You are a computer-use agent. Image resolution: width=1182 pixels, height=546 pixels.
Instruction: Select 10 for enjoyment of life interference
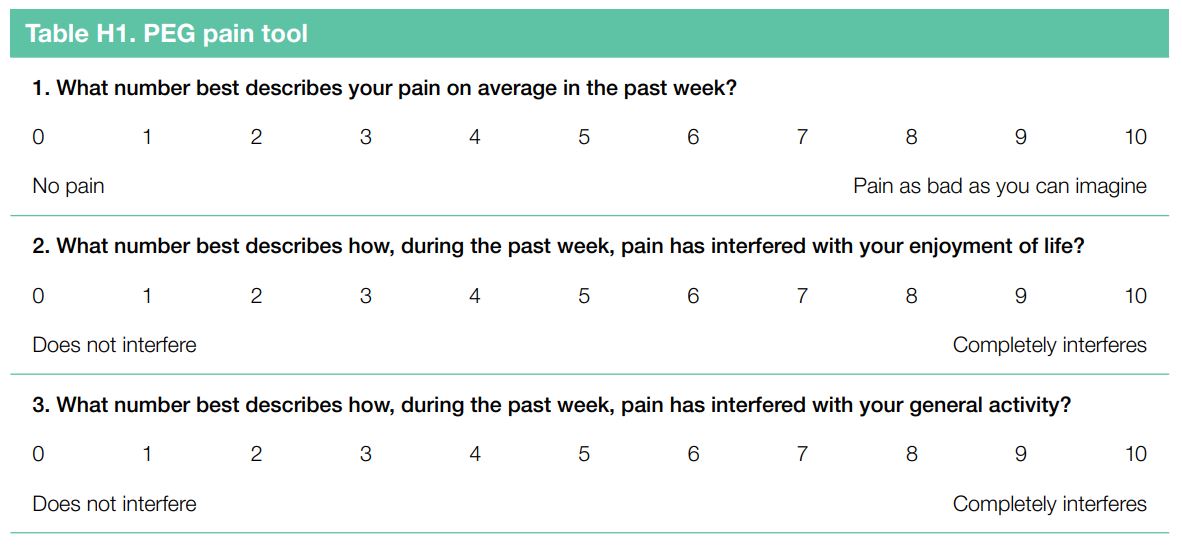click(1135, 296)
